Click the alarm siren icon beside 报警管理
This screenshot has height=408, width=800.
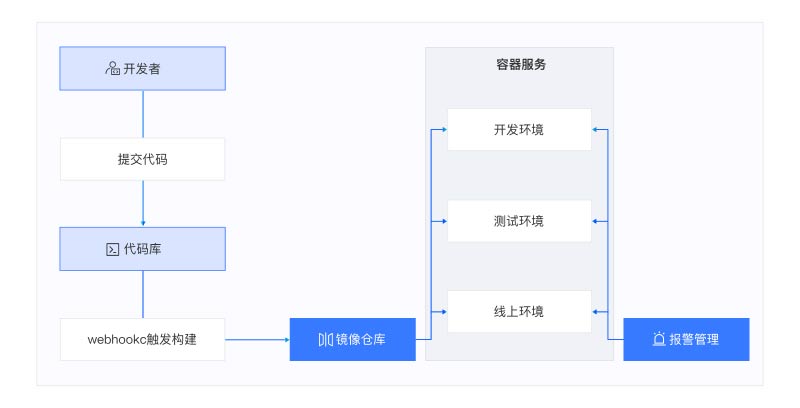[659, 340]
